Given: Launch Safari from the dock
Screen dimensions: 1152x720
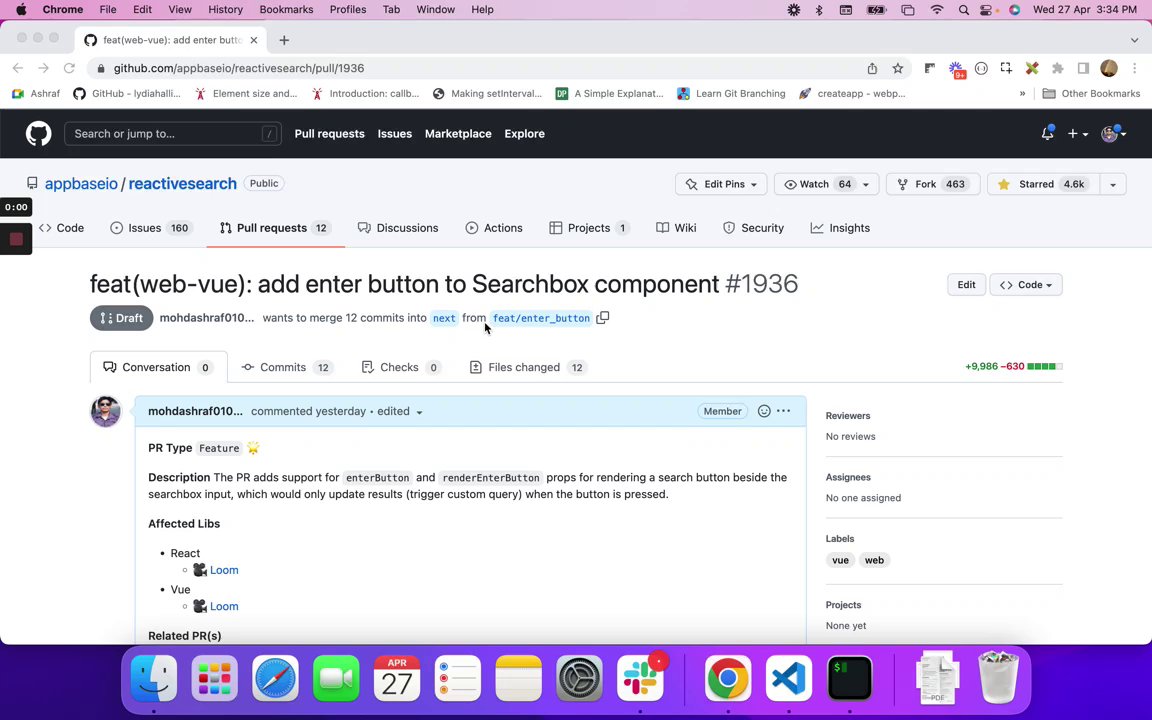Looking at the screenshot, I should (276, 678).
